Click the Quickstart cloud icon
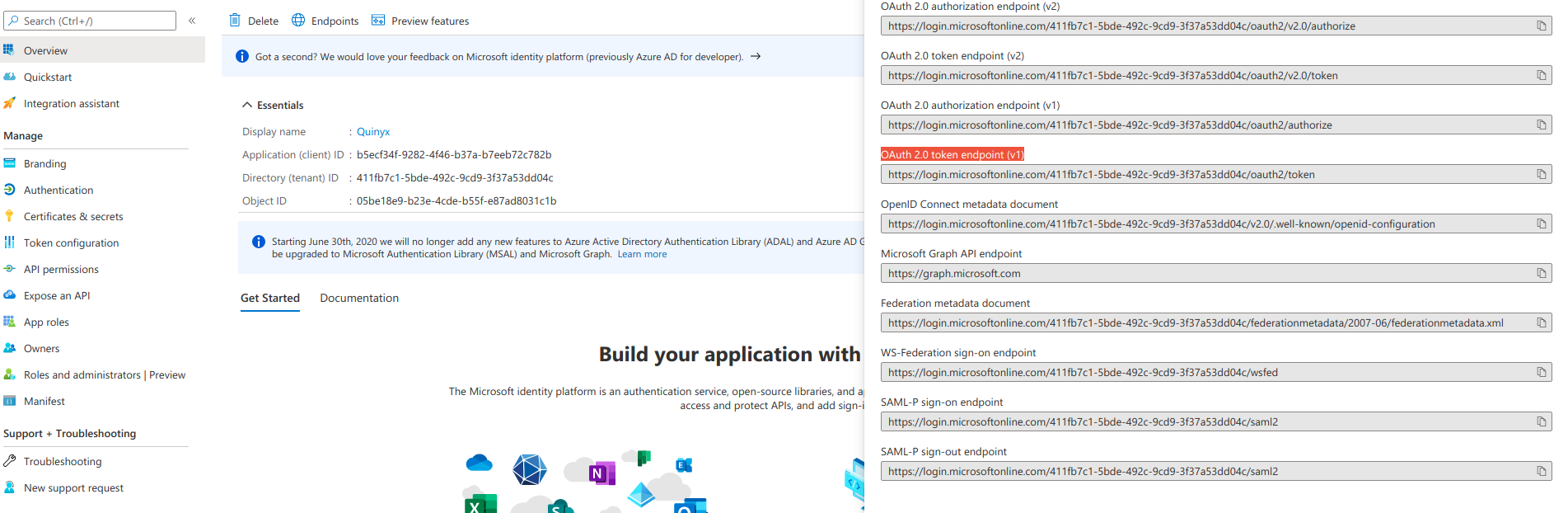 click(10, 77)
